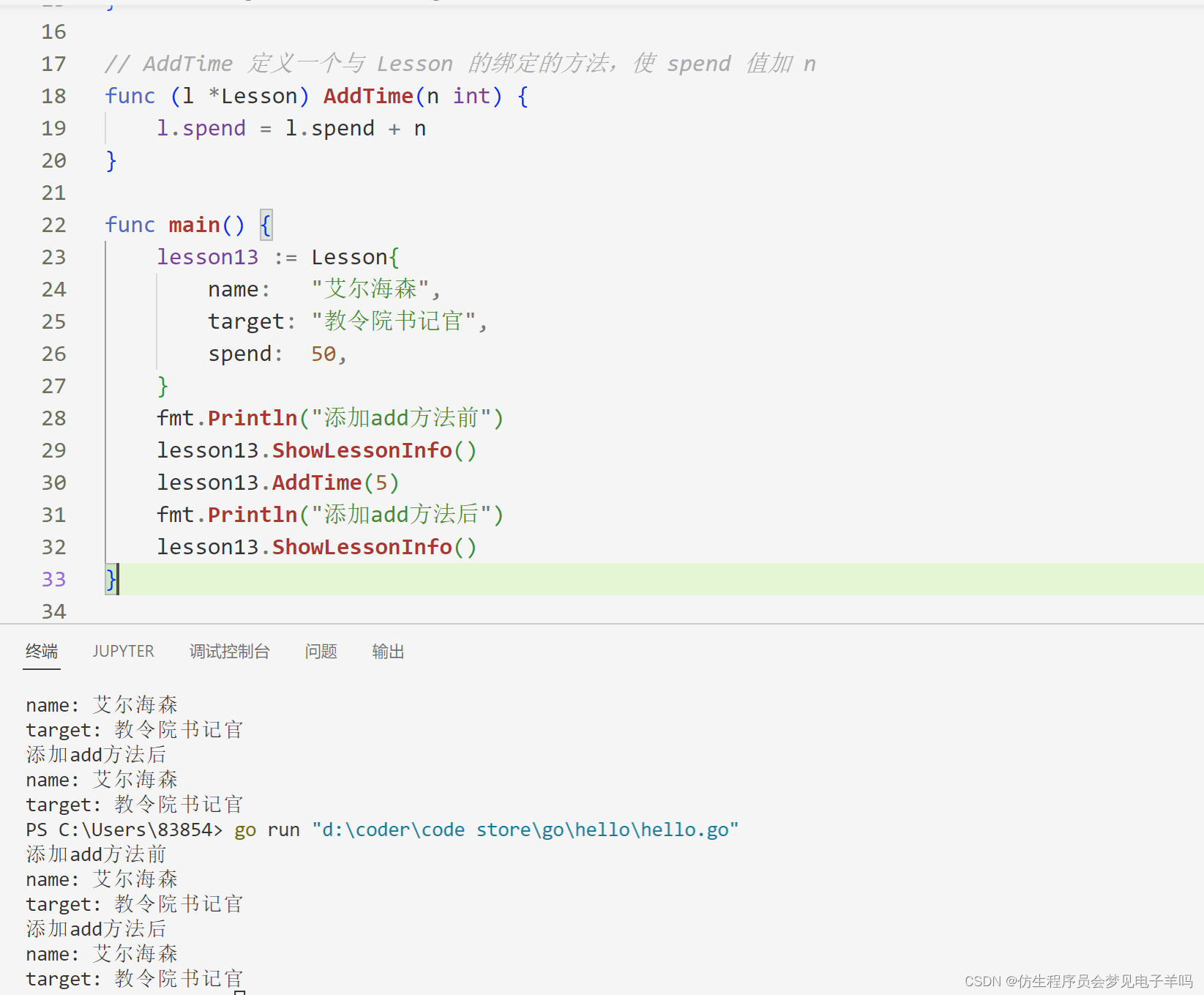Click line number 30 in the gutter
The height and width of the screenshot is (995, 1204).
tap(53, 482)
